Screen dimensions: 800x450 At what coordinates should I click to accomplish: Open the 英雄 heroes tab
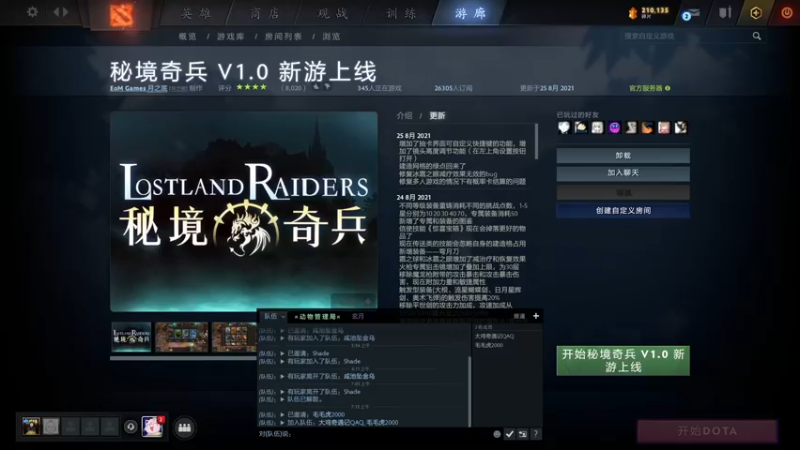(x=196, y=13)
